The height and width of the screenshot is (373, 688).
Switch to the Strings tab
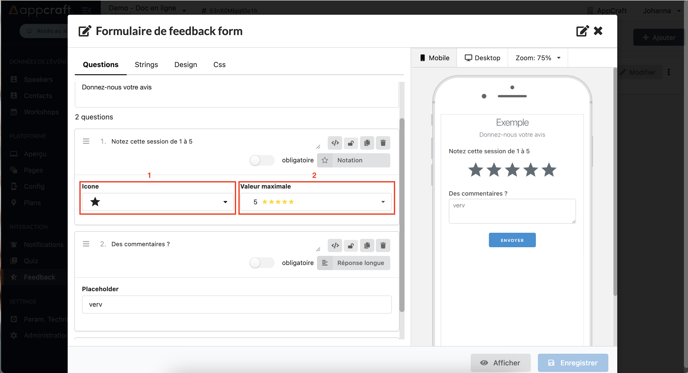click(x=146, y=65)
